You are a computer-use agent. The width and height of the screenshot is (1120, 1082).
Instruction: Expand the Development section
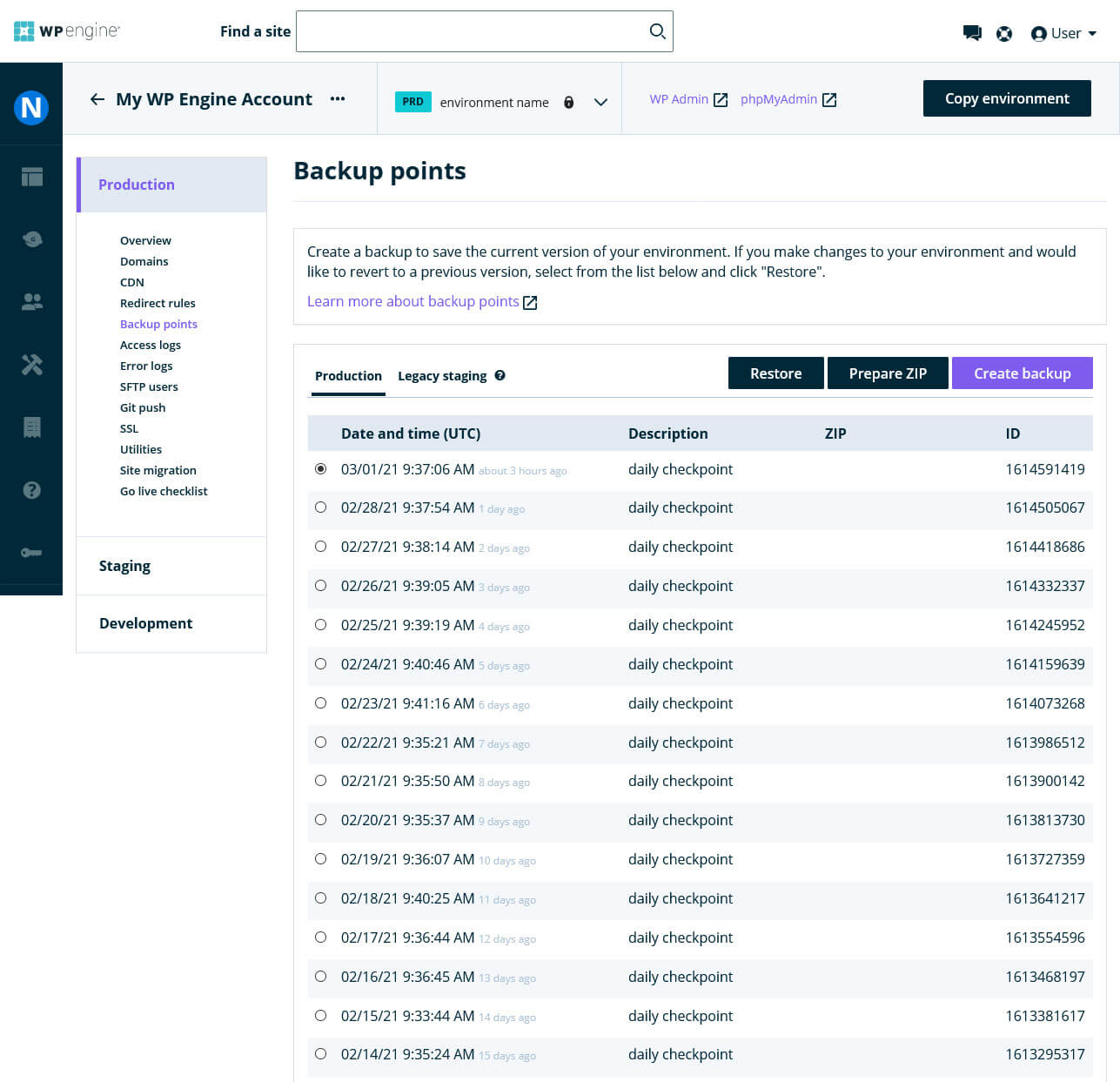click(171, 623)
